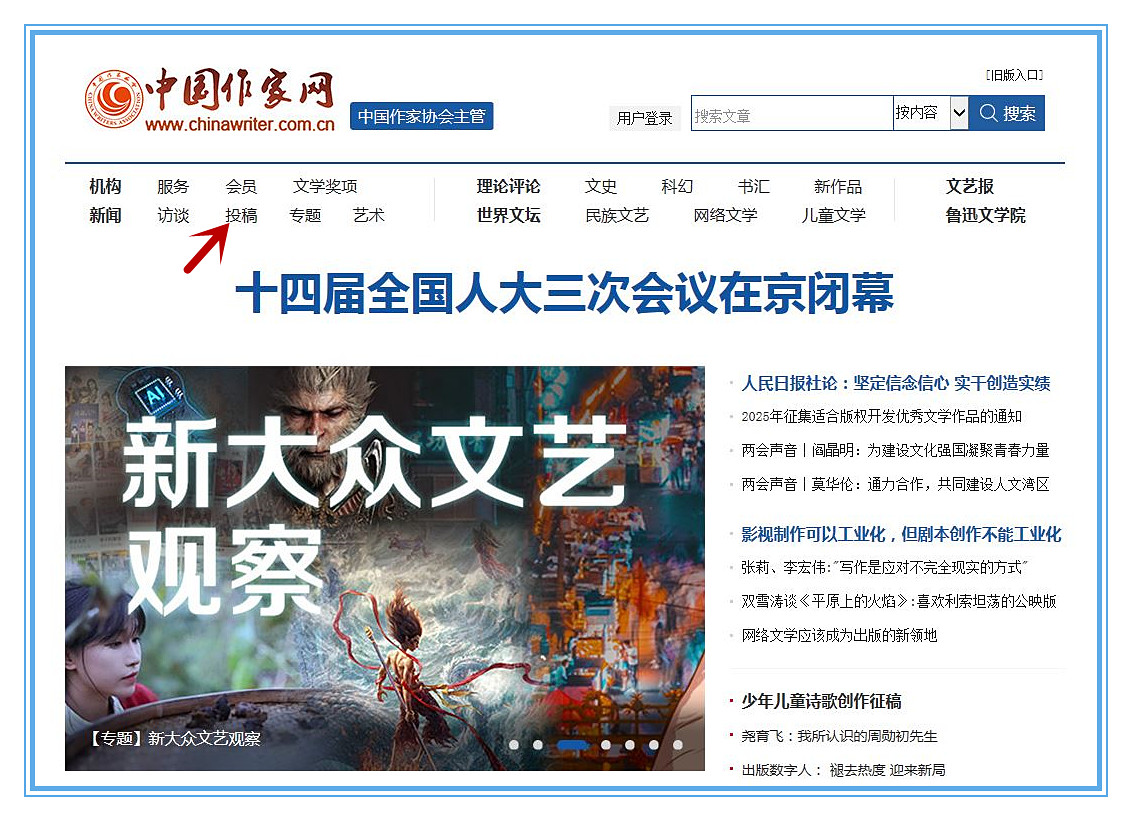Click the 新大众文艺观察 carousel banner image

[384, 560]
